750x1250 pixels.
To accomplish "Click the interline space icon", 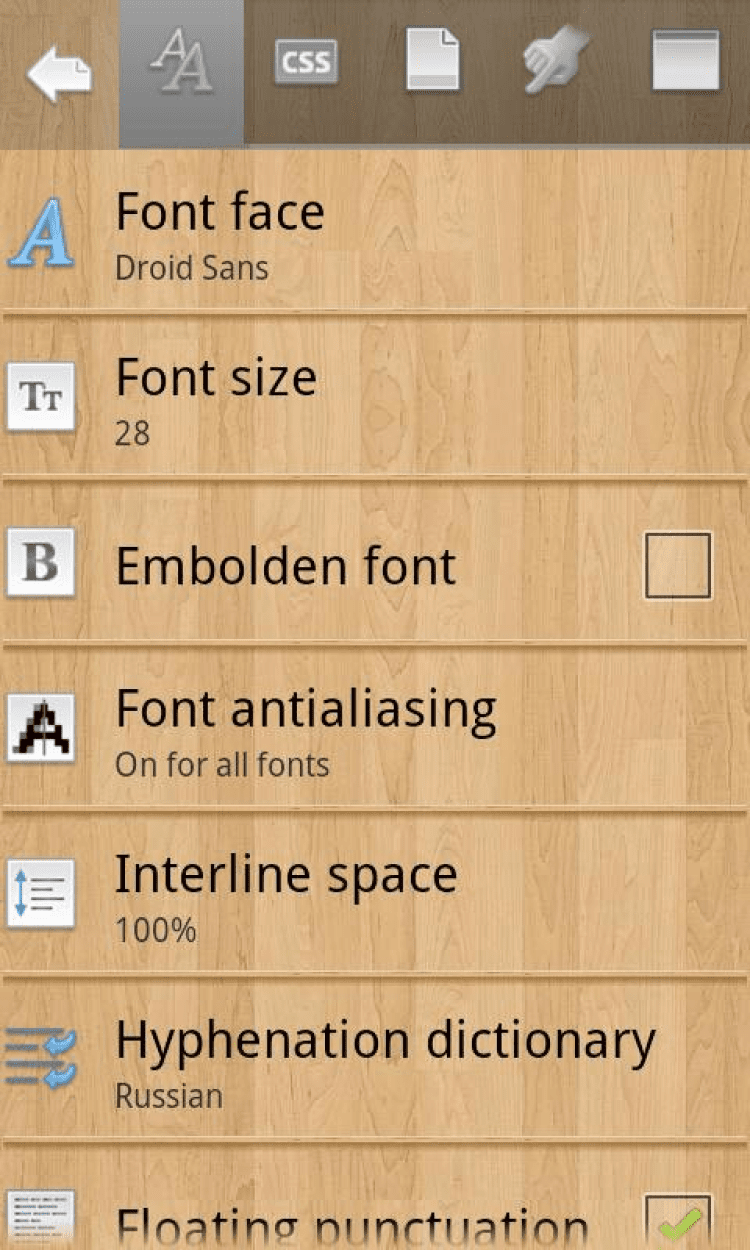I will (41, 893).
